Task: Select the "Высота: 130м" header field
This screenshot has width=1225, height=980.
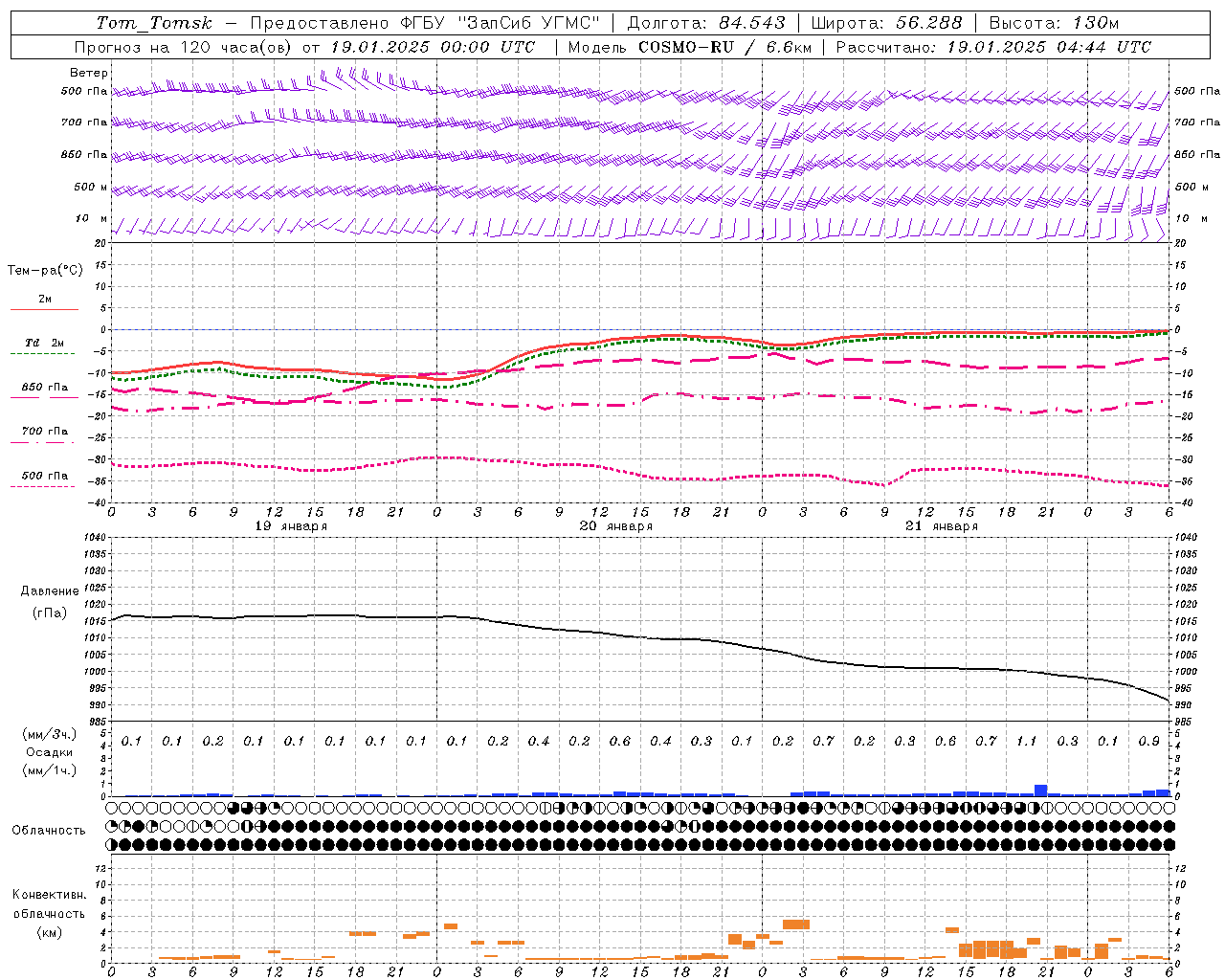Action: coord(1054,23)
